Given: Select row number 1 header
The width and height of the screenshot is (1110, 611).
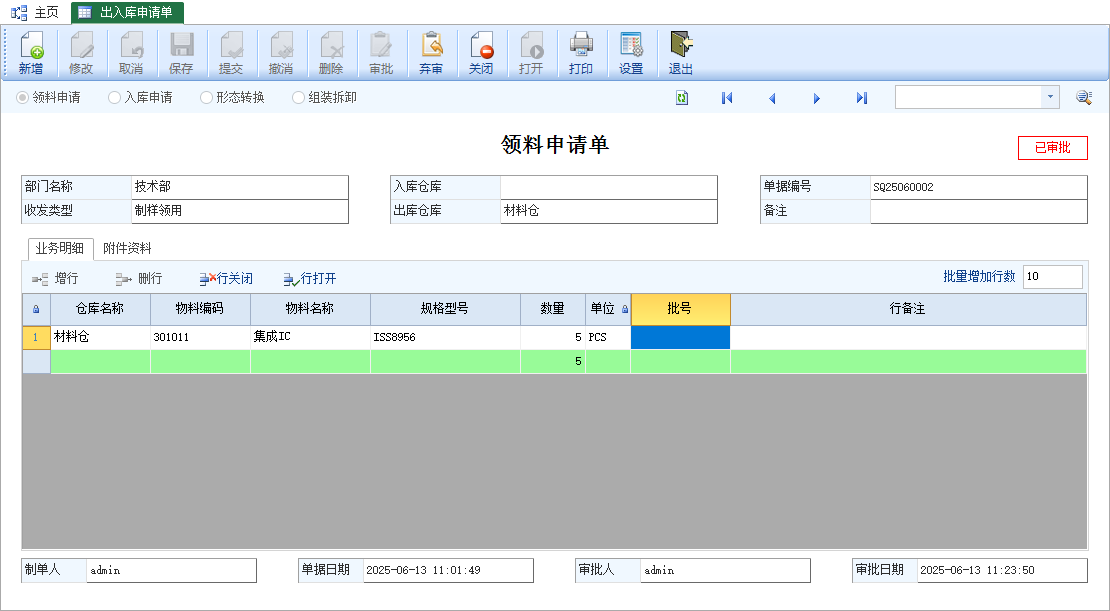Looking at the screenshot, I should click(36, 338).
